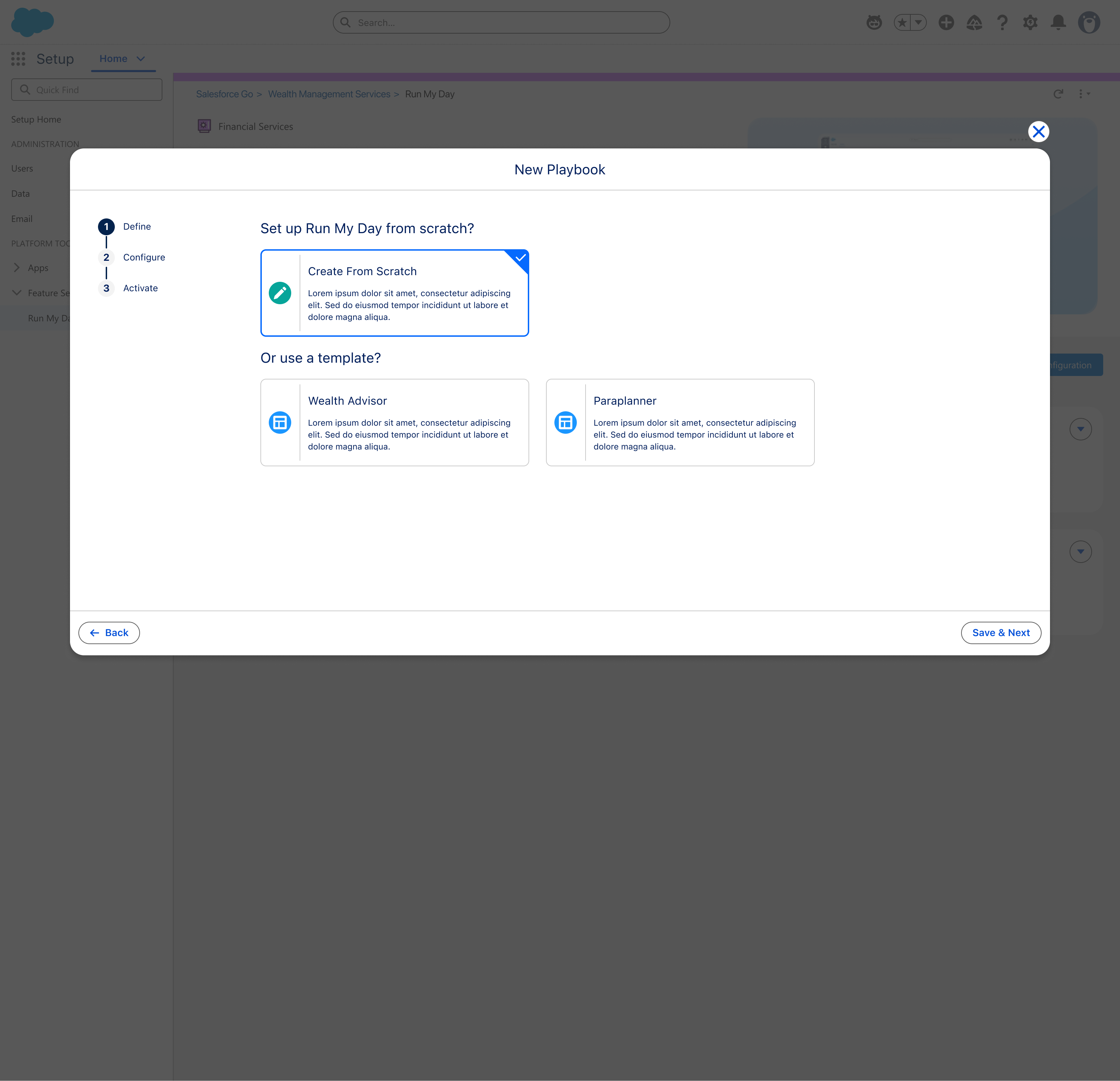
Task: Open the App Launcher dots grid
Action: tap(18, 59)
